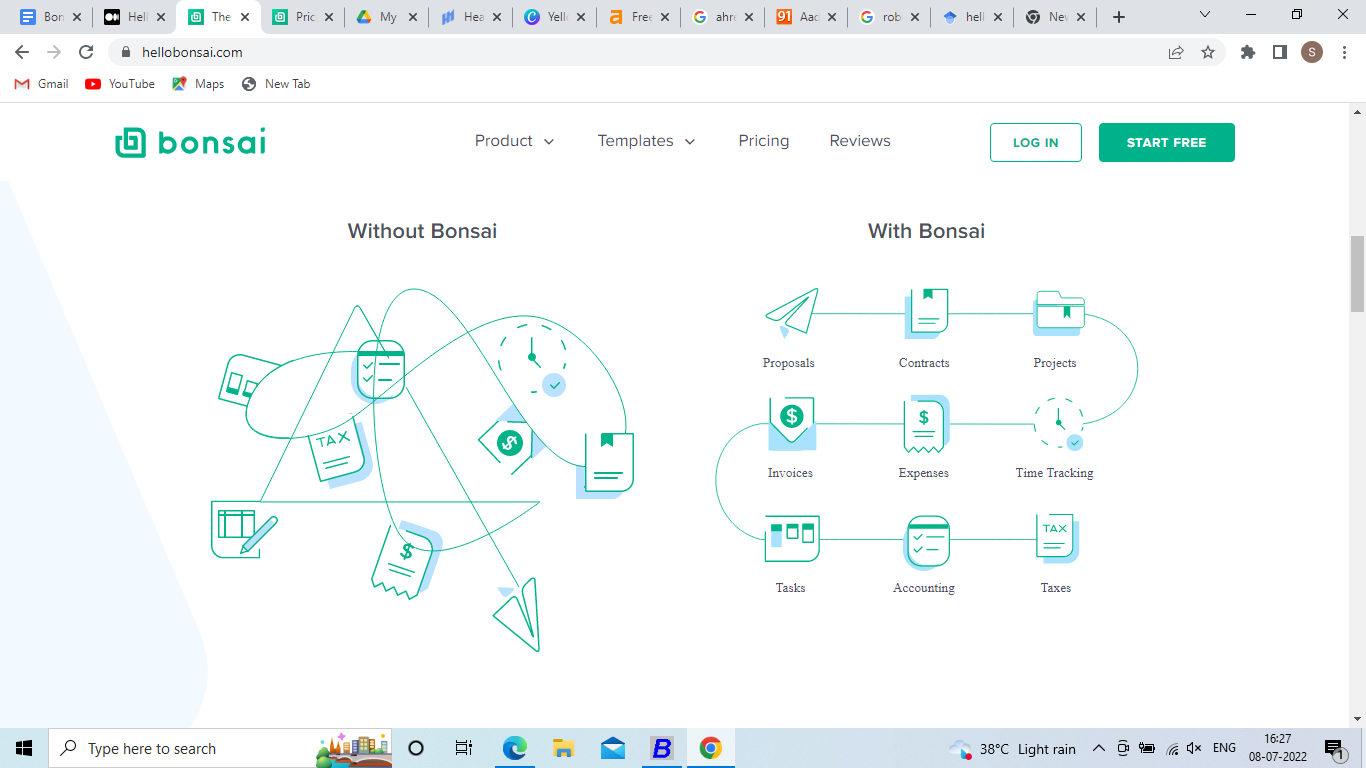Click the Taxes label
1366x768 pixels.
(x=1056, y=588)
